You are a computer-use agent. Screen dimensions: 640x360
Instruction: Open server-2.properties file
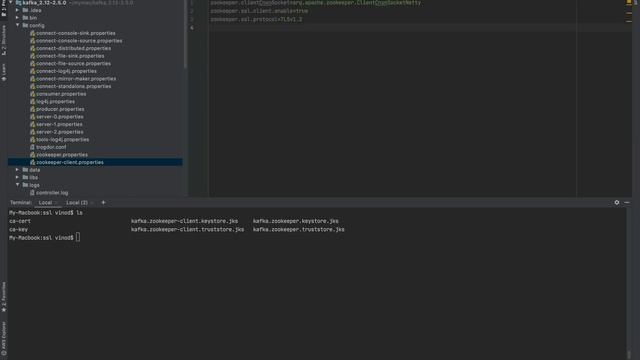tap(60, 132)
